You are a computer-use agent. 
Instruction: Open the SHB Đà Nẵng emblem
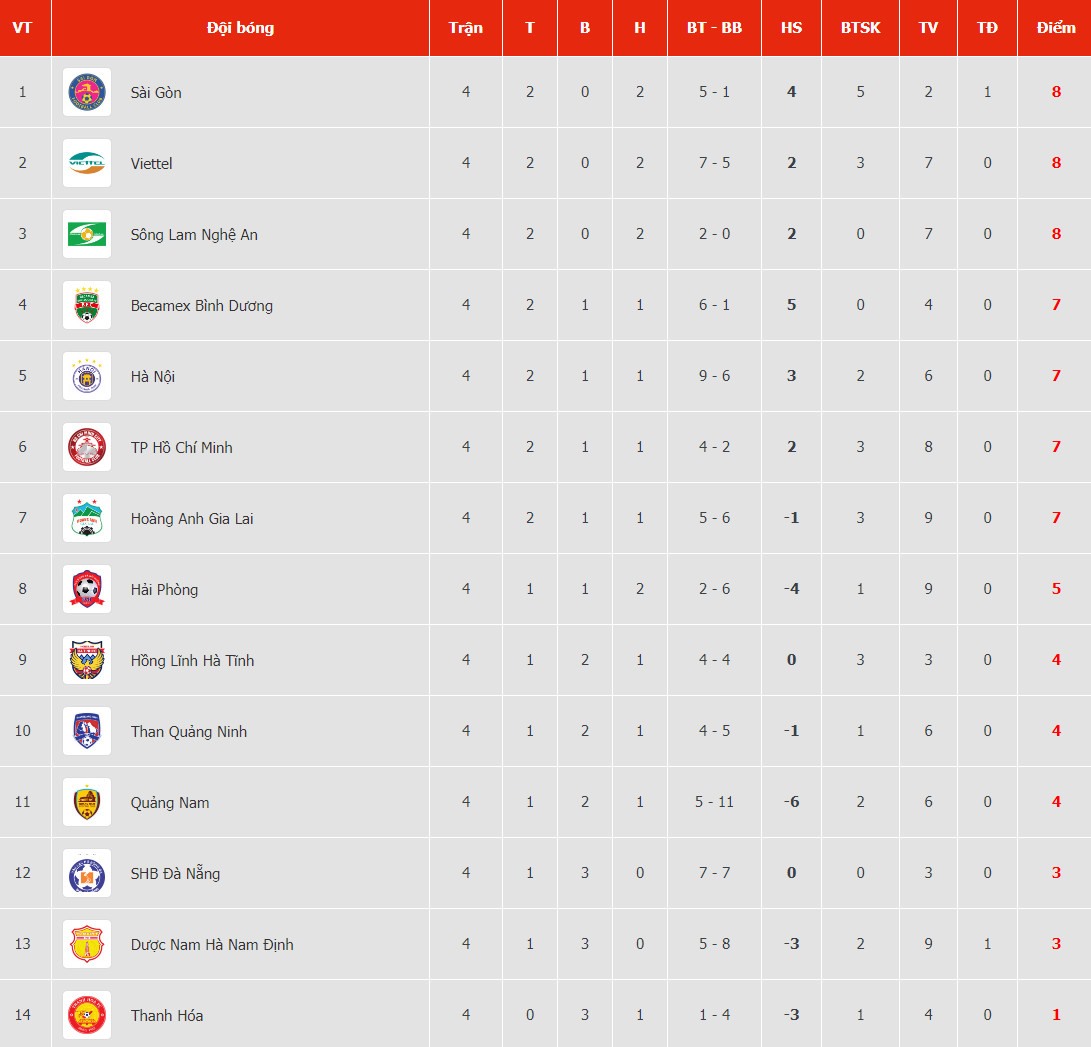tap(87, 872)
